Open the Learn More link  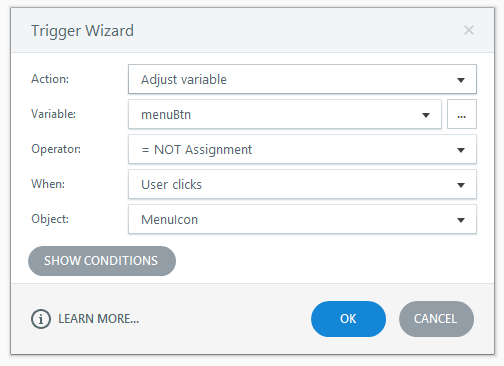98,319
